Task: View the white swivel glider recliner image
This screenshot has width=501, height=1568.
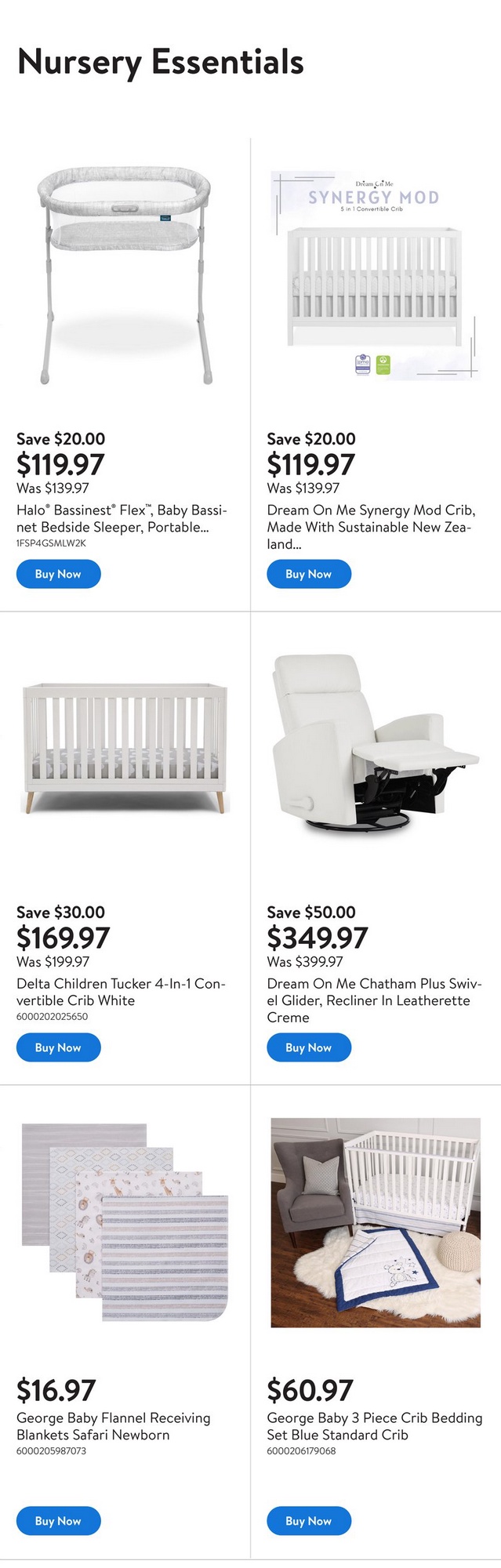Action: click(375, 743)
